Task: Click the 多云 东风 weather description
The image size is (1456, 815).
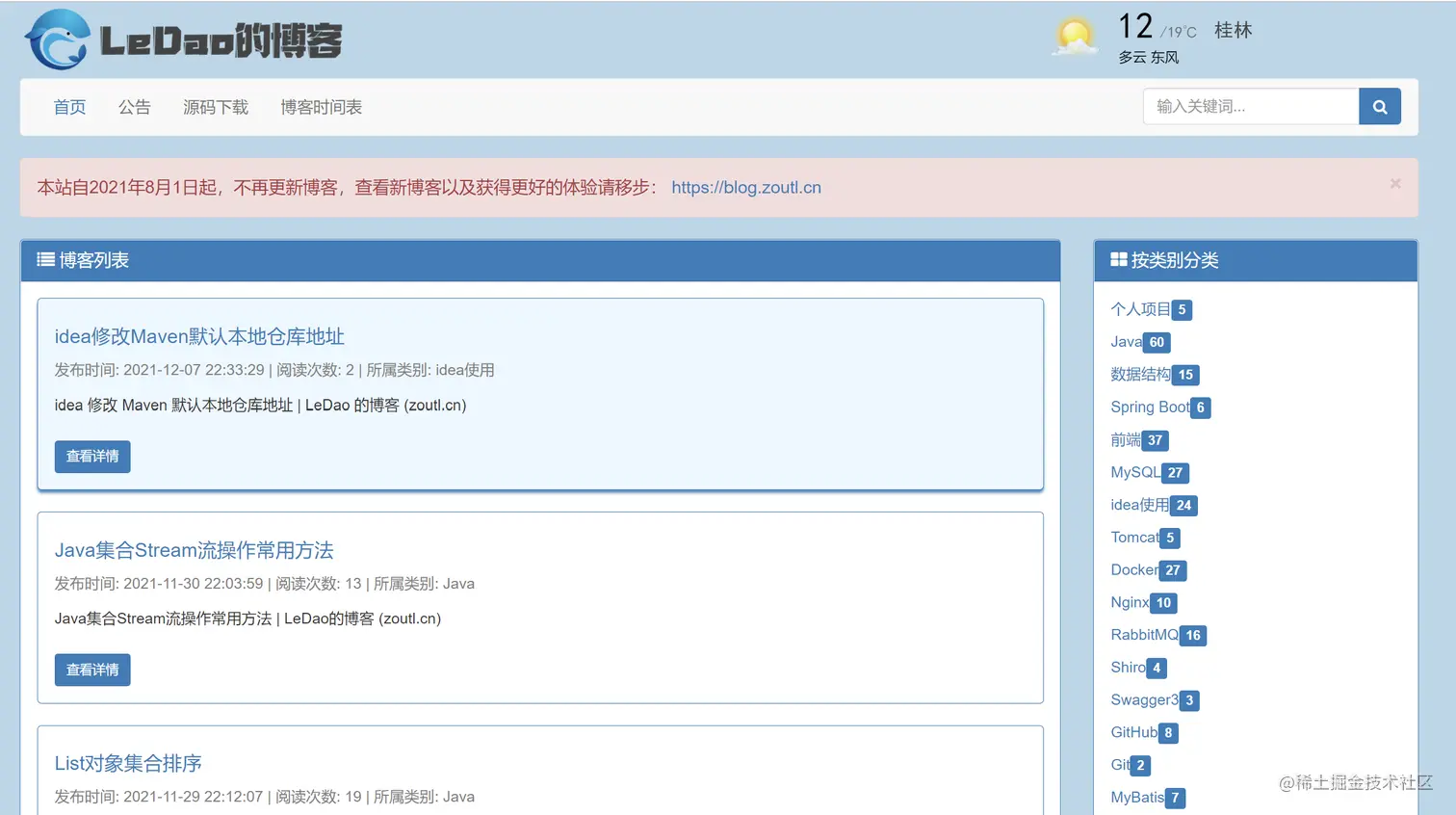Action: point(1148,58)
